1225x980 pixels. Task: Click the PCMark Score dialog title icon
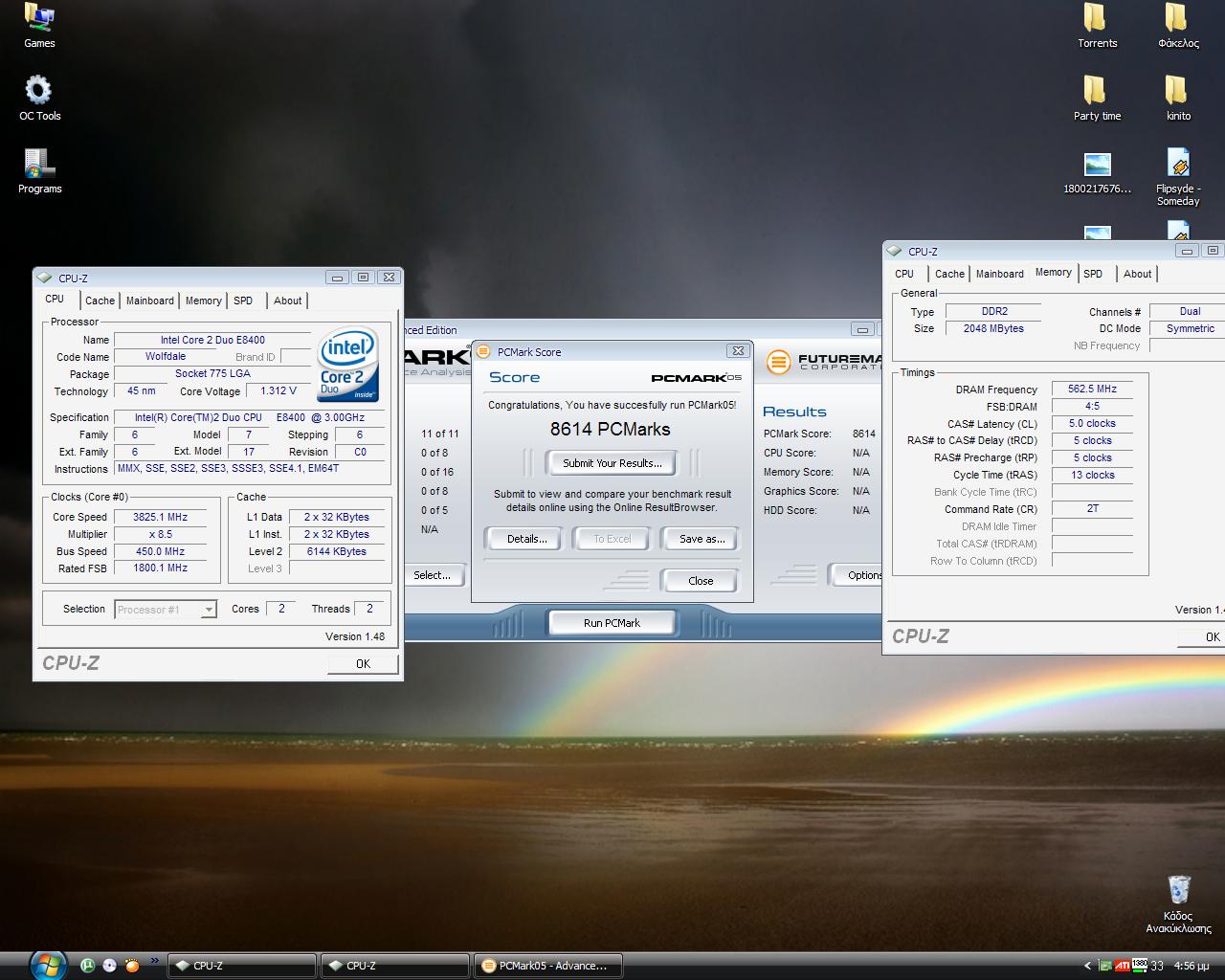click(x=483, y=351)
